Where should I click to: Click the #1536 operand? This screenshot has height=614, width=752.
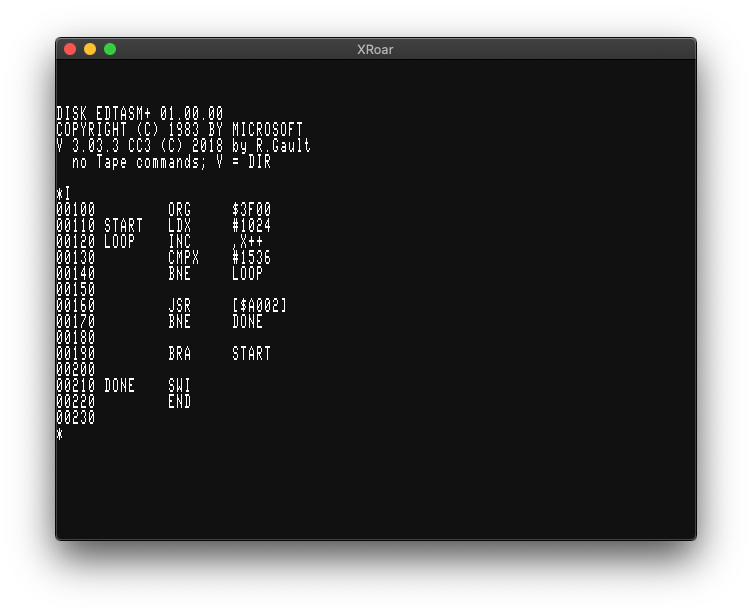tap(251, 258)
